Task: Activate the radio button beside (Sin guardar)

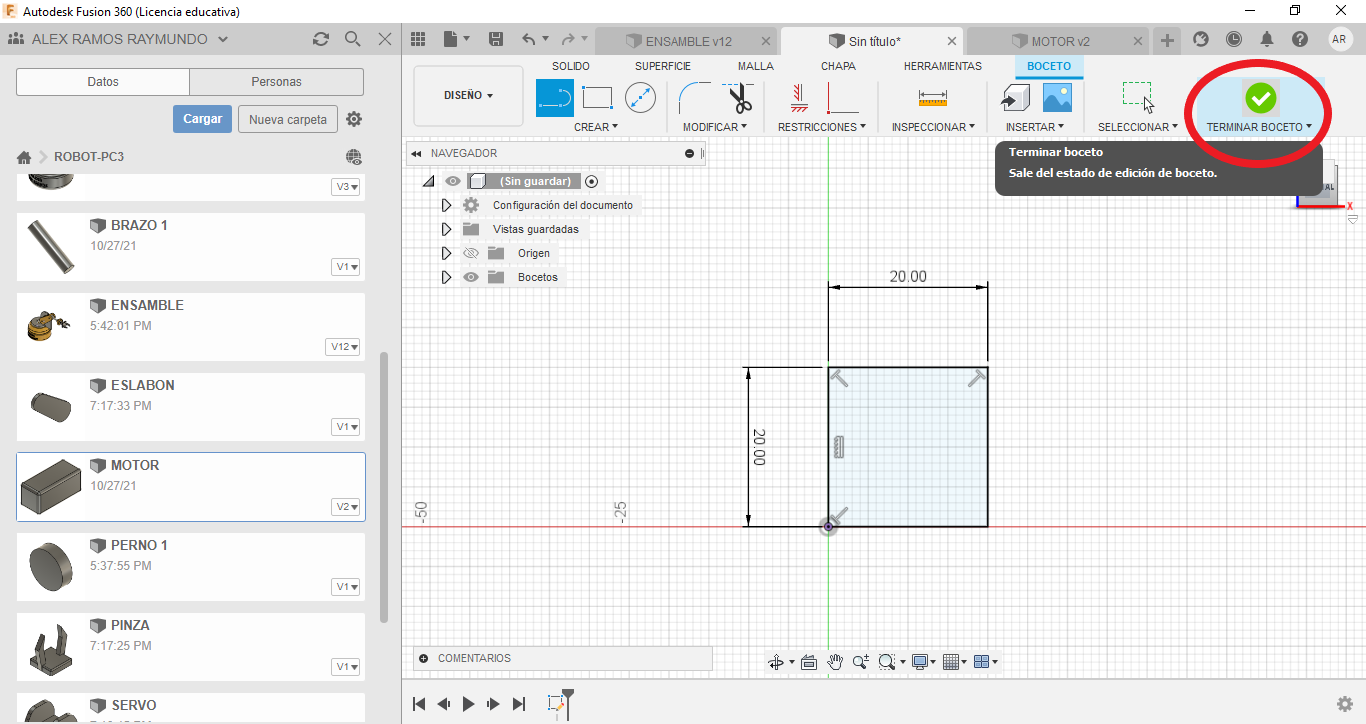Action: (592, 181)
